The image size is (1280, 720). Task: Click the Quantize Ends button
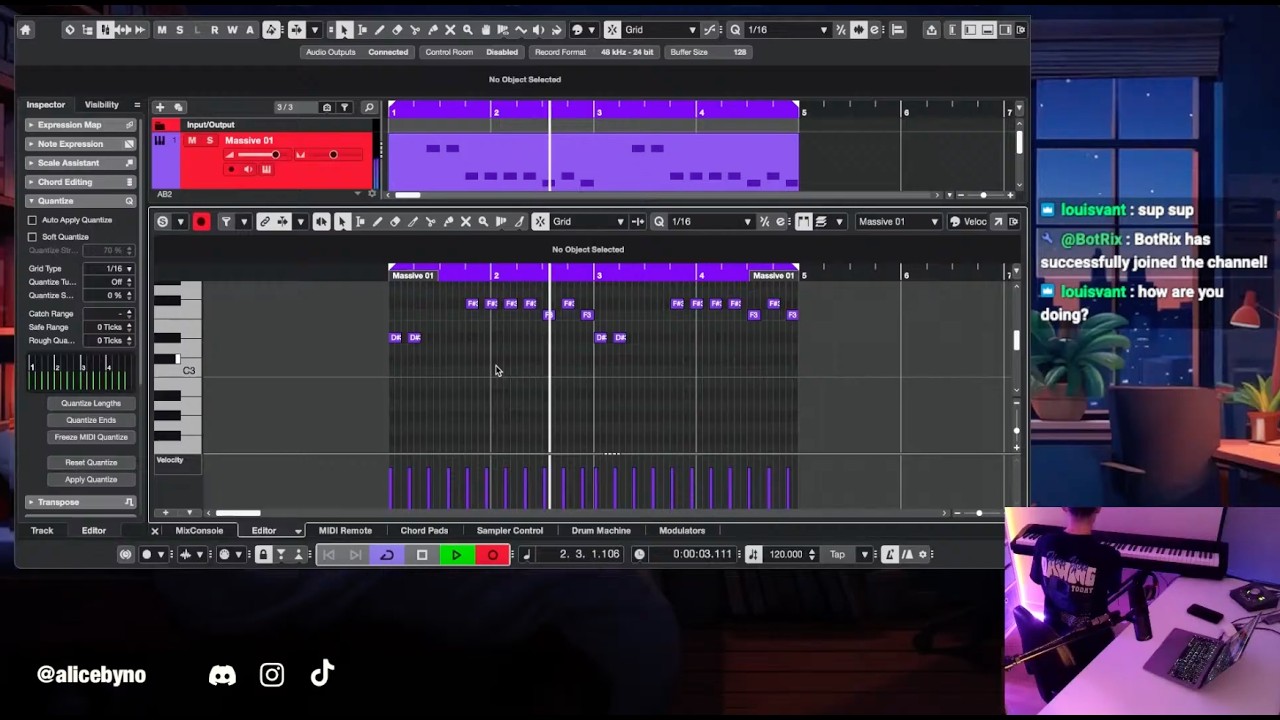(91, 420)
